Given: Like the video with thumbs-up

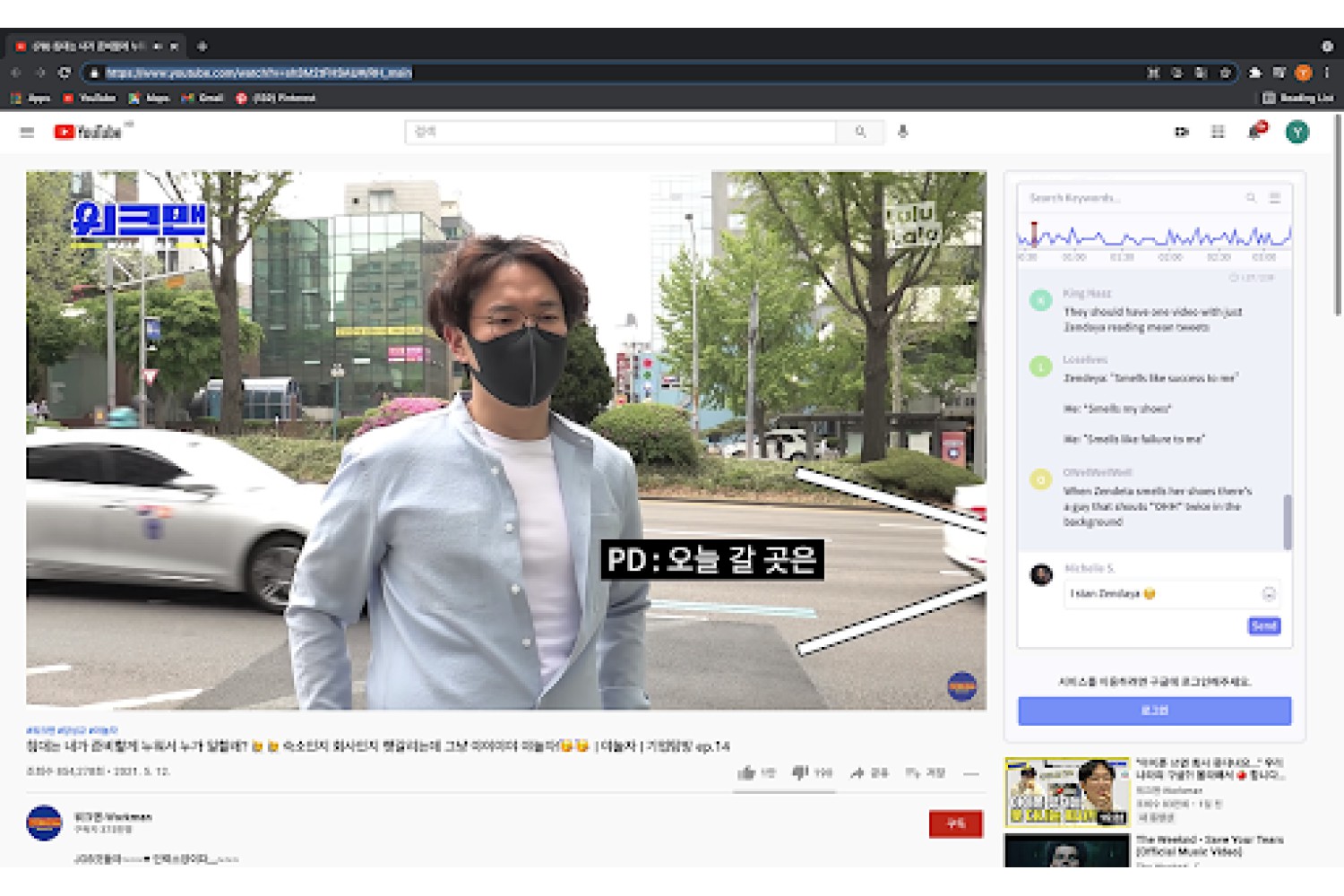Looking at the screenshot, I should (756, 772).
